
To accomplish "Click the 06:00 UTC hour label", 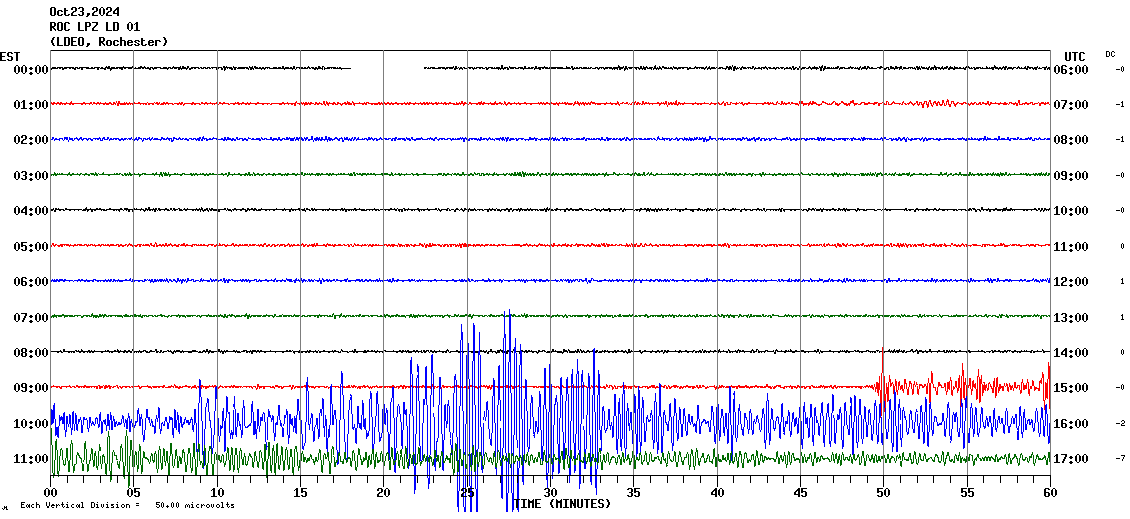I will (x=1070, y=70).
